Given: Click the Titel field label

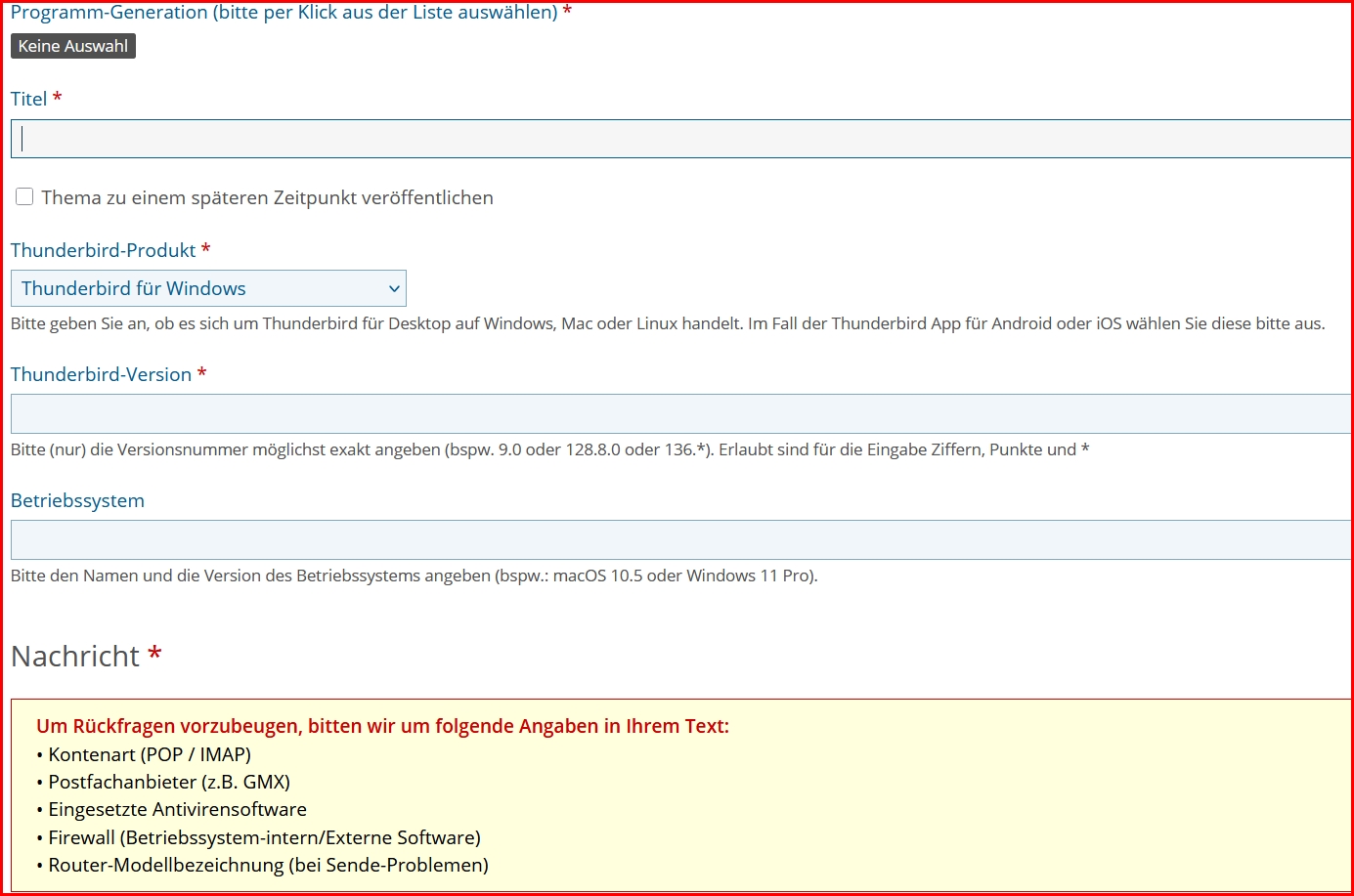Looking at the screenshot, I should click(28, 99).
